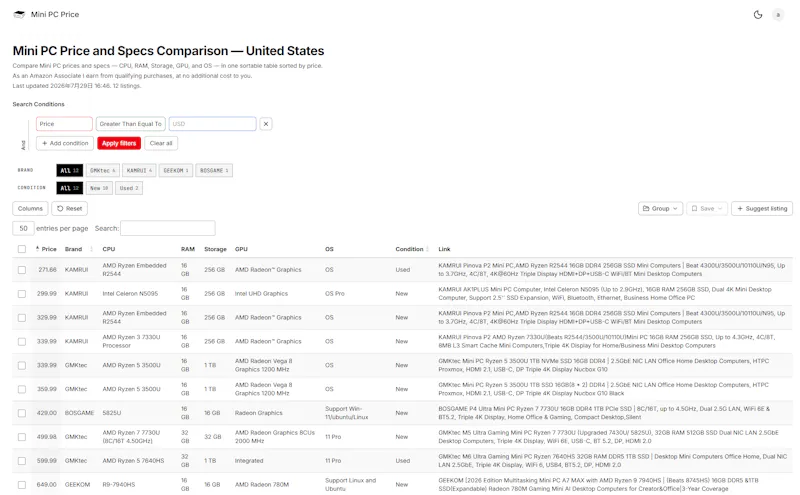The width and height of the screenshot is (800, 495).
Task: Click the R9-7940HS CPU cell
Action: pos(119,485)
